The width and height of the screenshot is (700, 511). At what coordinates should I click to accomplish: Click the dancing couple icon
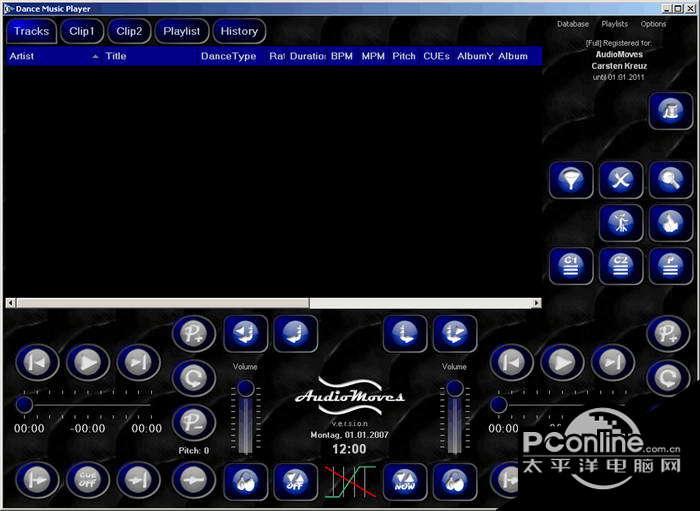point(621,223)
